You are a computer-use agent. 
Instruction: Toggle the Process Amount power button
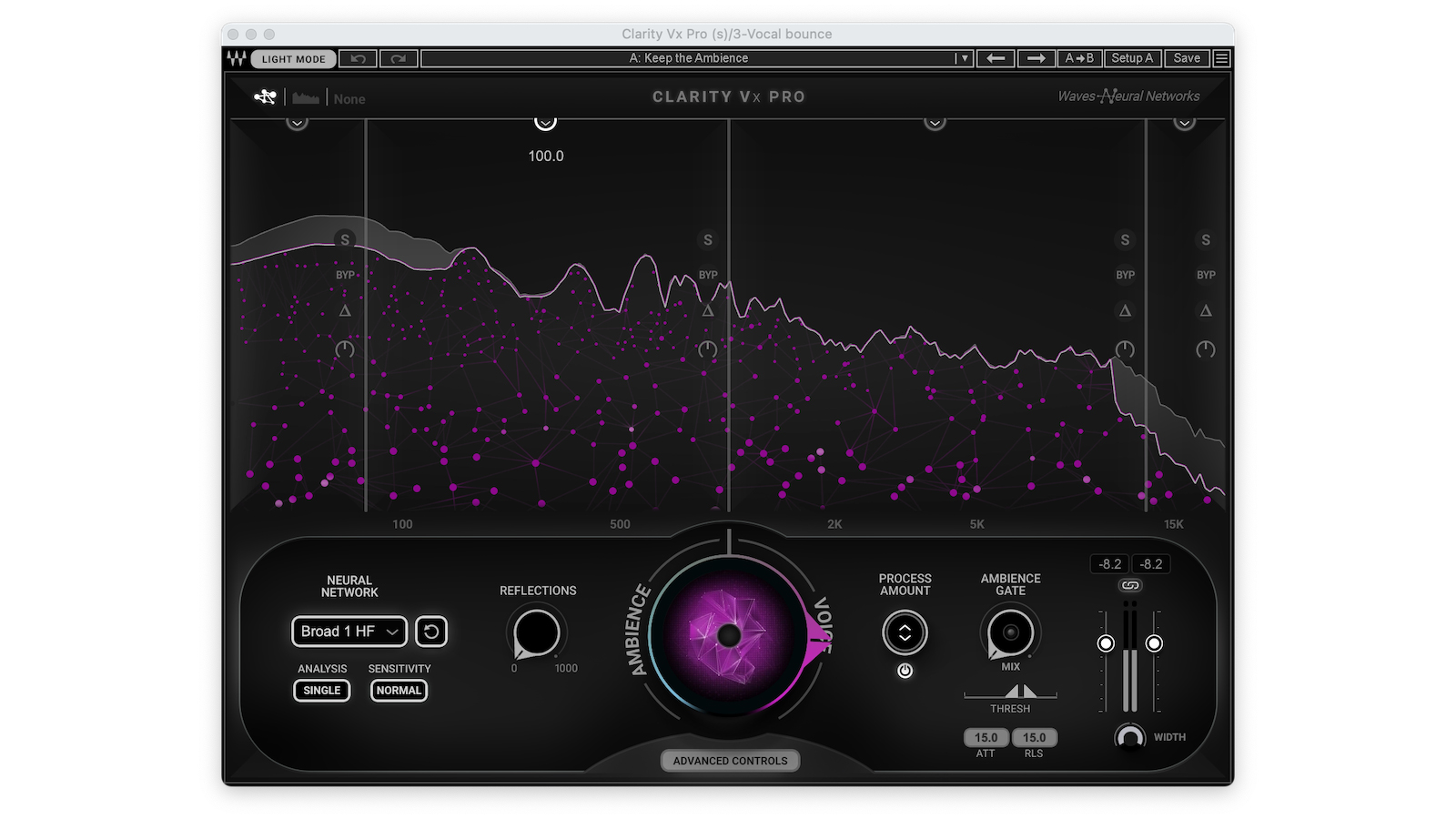905,671
